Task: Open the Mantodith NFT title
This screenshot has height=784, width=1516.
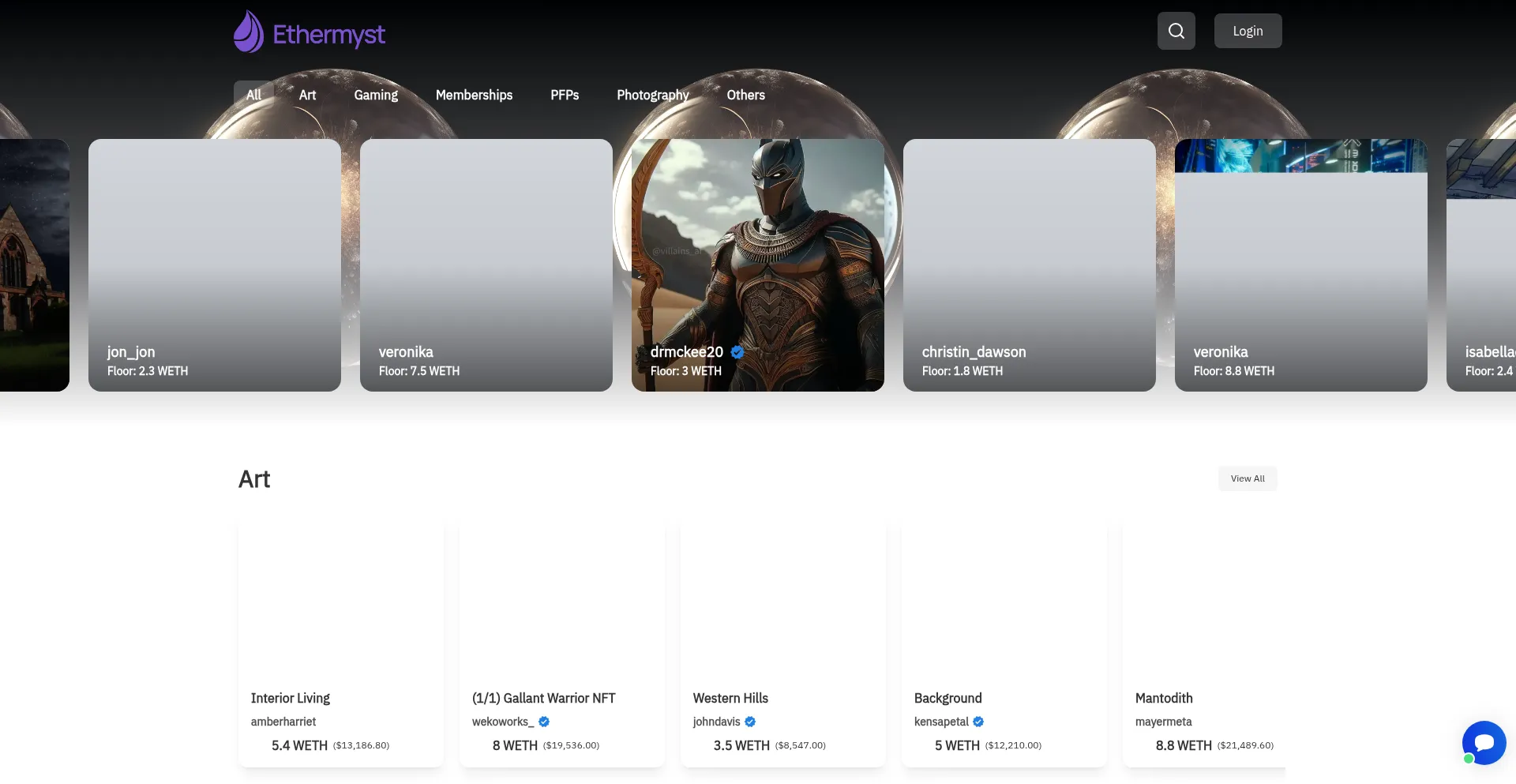Action: (x=1164, y=698)
